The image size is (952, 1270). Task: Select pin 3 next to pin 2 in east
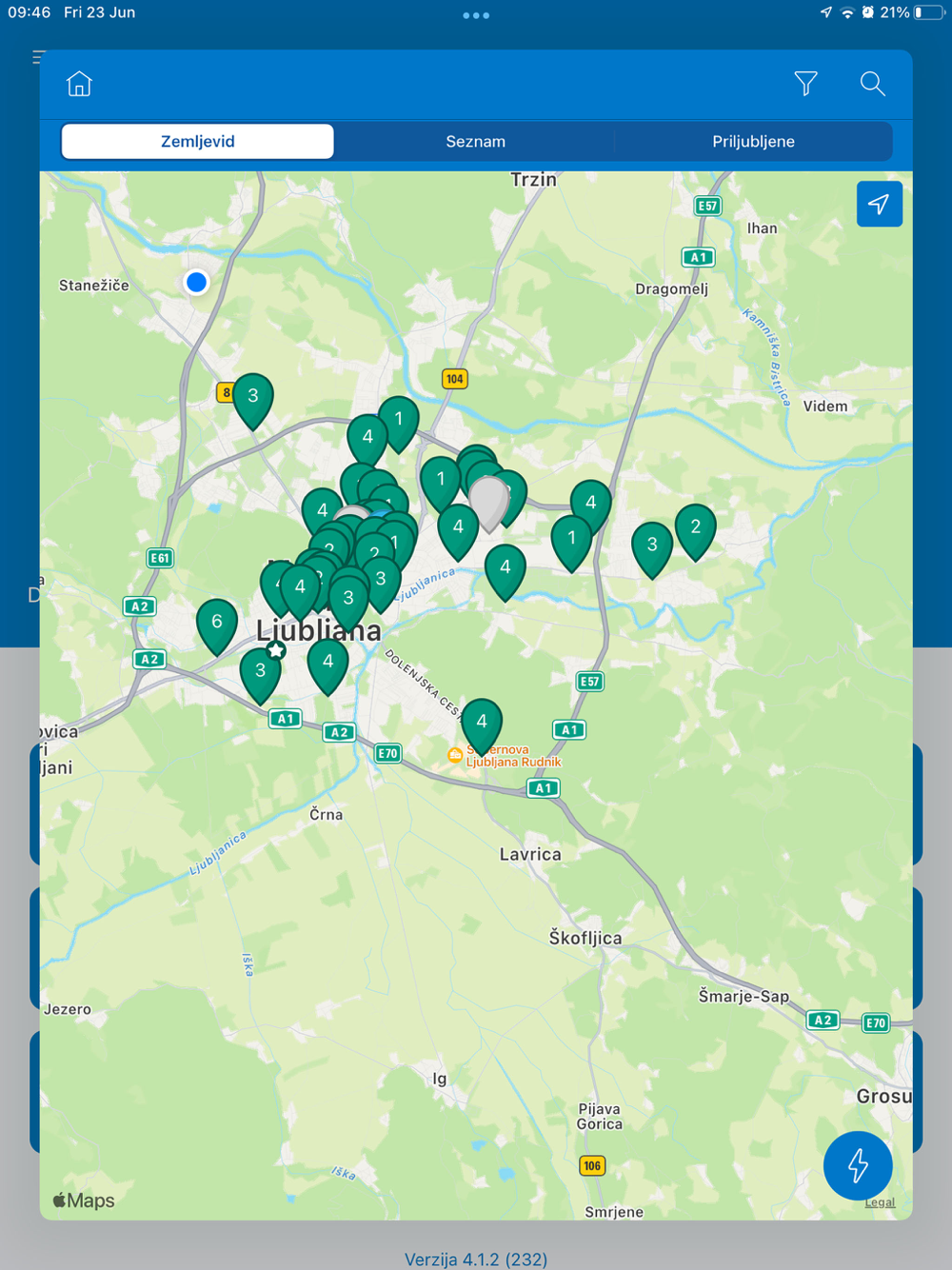click(652, 549)
